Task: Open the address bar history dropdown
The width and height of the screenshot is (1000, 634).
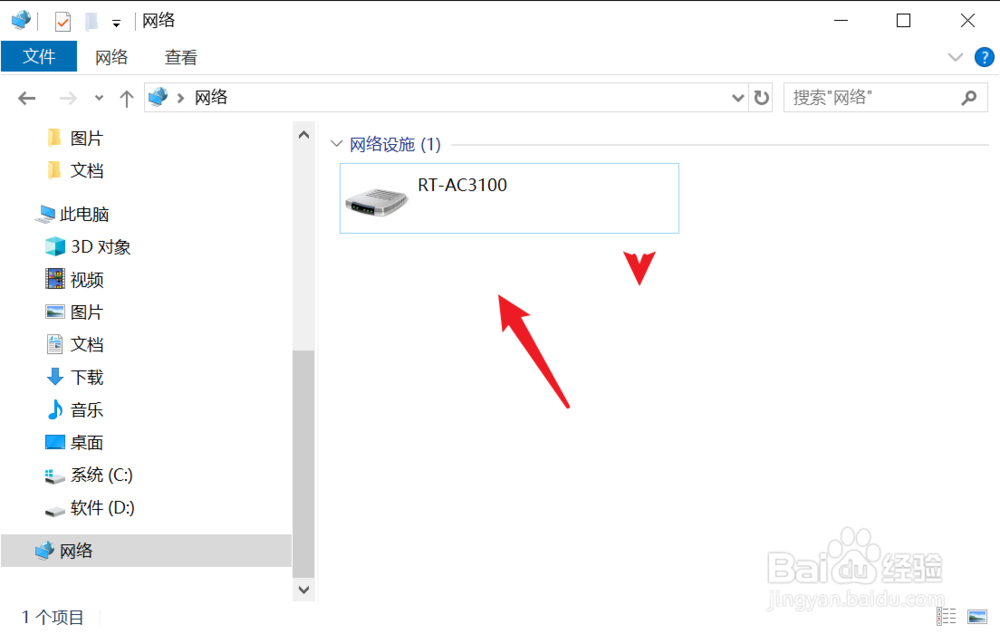Action: pyautogui.click(x=737, y=98)
